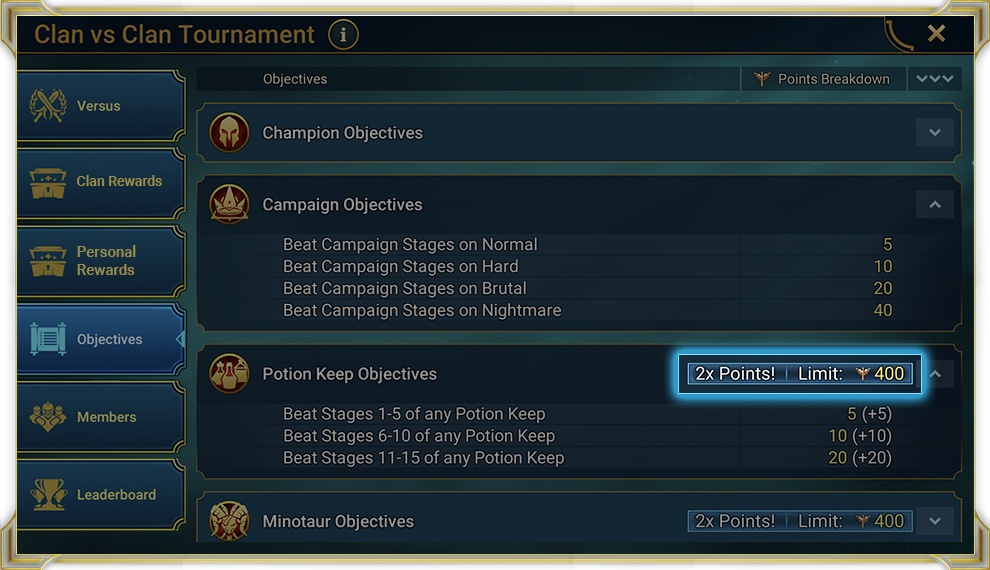Click the Champion Objectives helmet icon
The image size is (990, 570).
coord(230,132)
